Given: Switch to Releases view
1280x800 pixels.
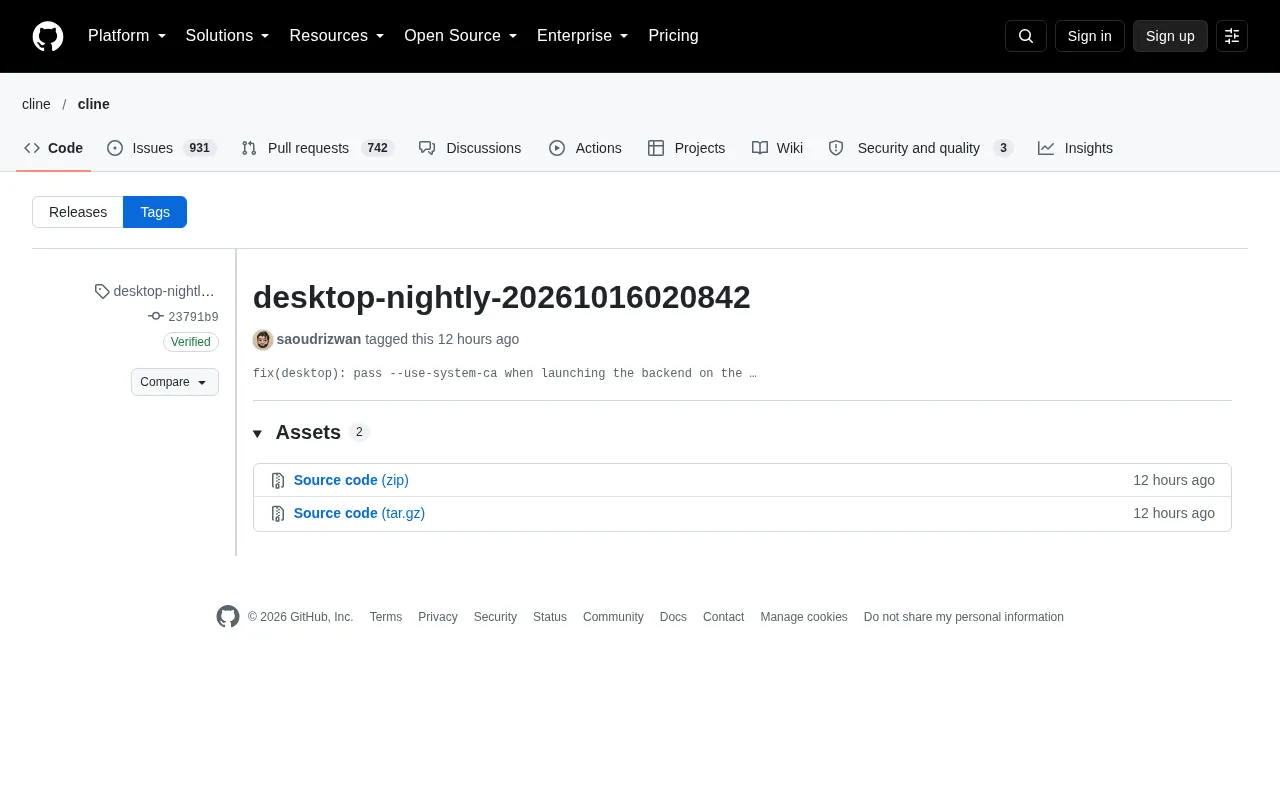Looking at the screenshot, I should (78, 212).
